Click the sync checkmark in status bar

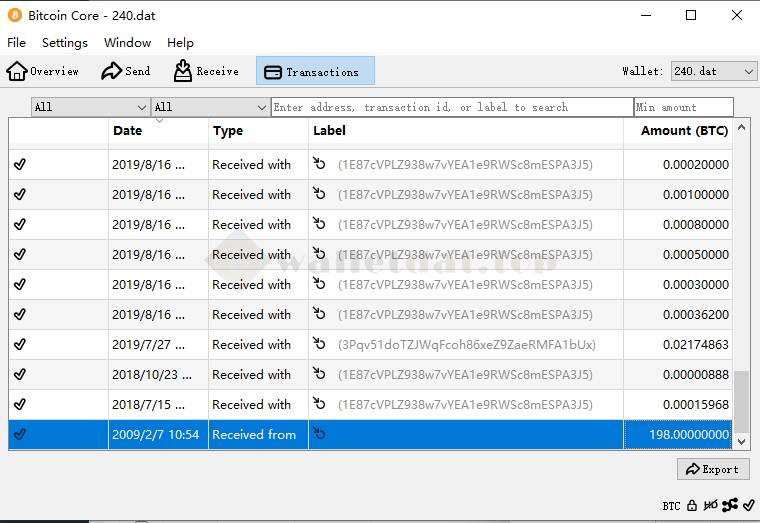point(749,506)
